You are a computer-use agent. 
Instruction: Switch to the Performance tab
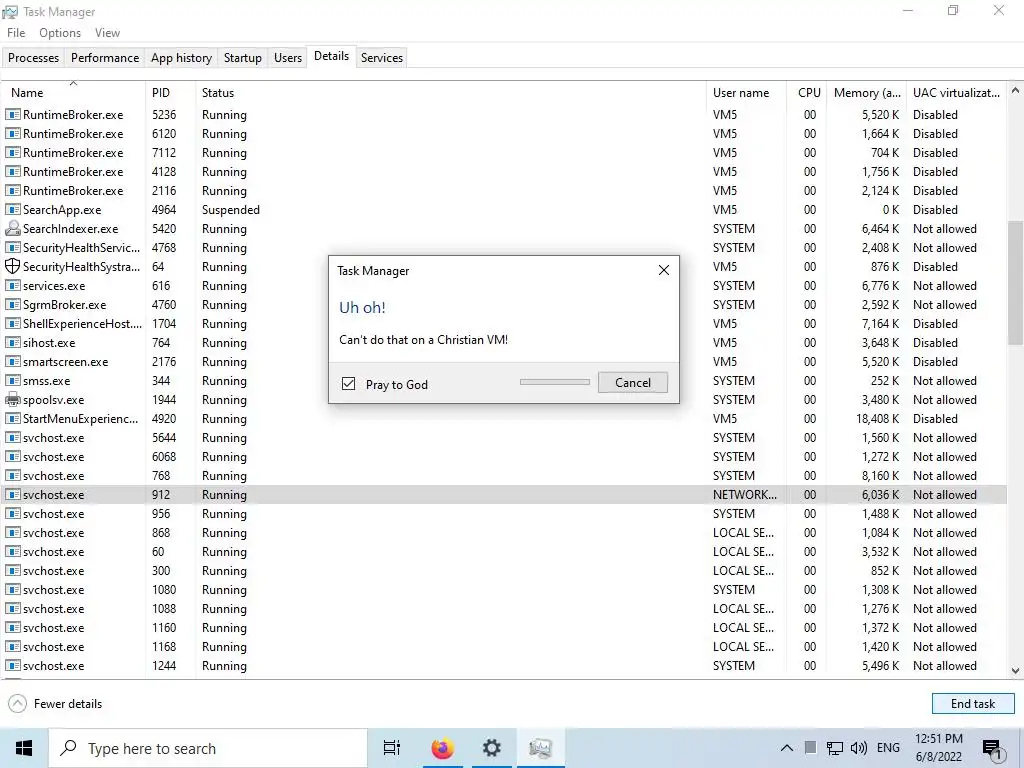[104, 58]
